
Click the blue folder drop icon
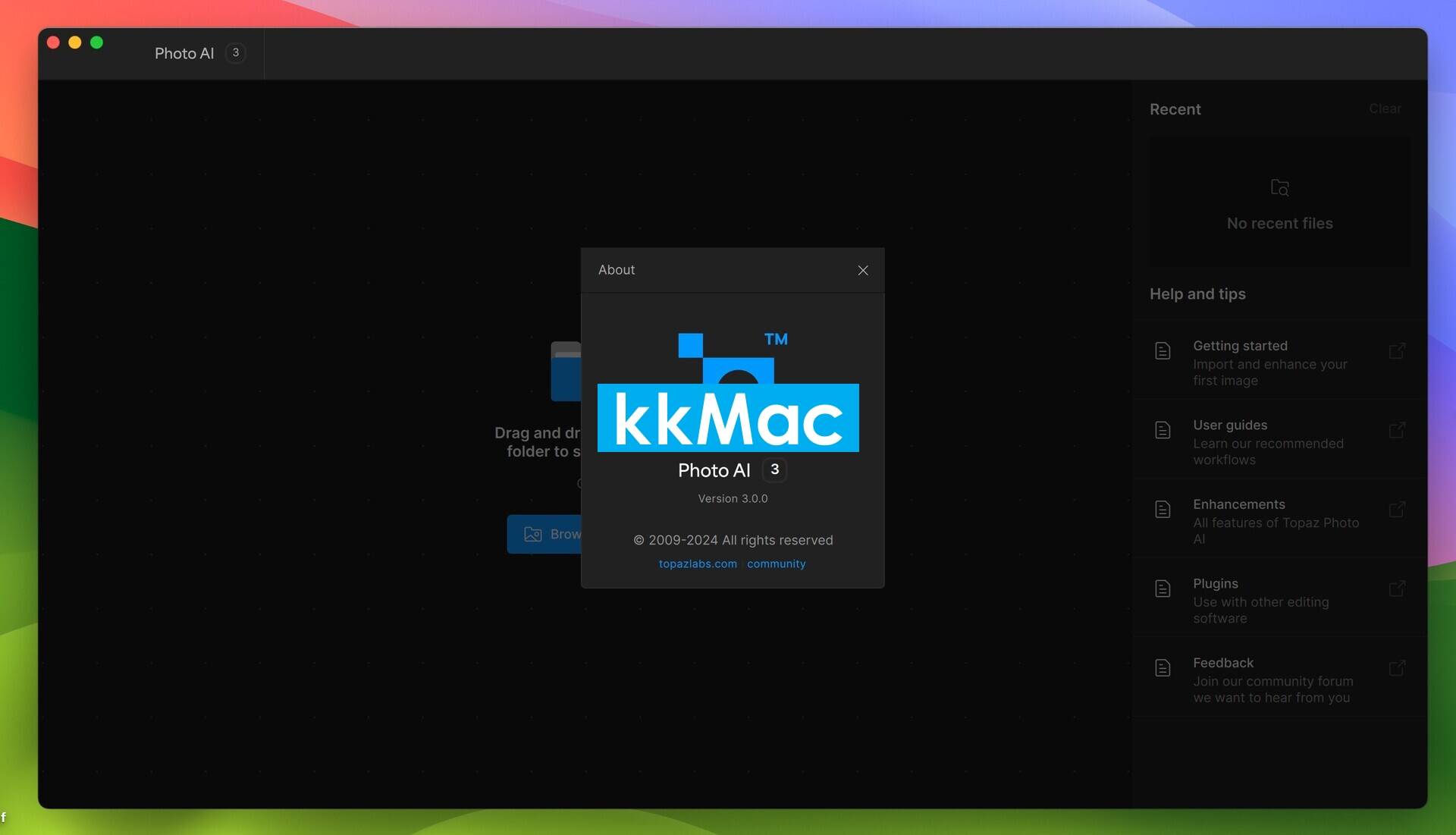tap(566, 372)
